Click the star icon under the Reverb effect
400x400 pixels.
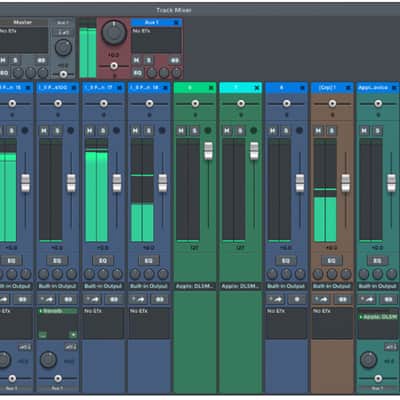click(x=73, y=334)
